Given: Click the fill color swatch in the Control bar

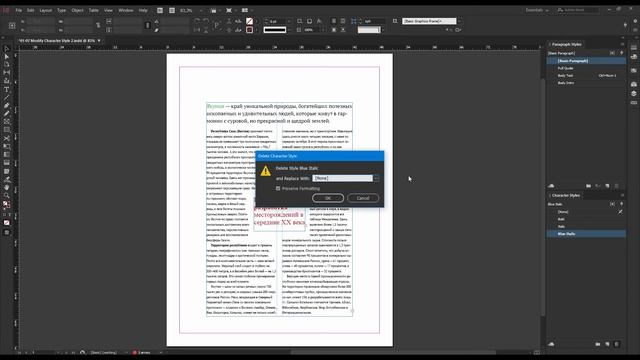Looking at the screenshot, I should pos(249,21).
